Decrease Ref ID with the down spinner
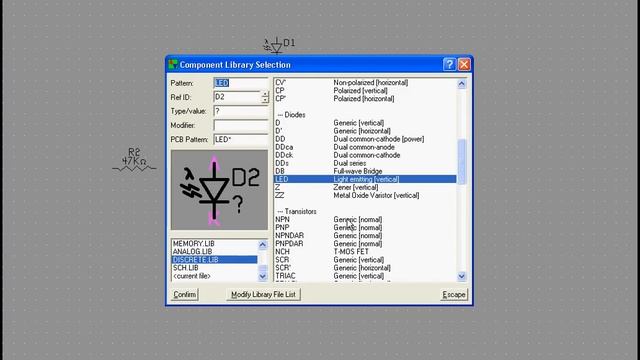Viewport: 640px width, 360px height. 265,100
